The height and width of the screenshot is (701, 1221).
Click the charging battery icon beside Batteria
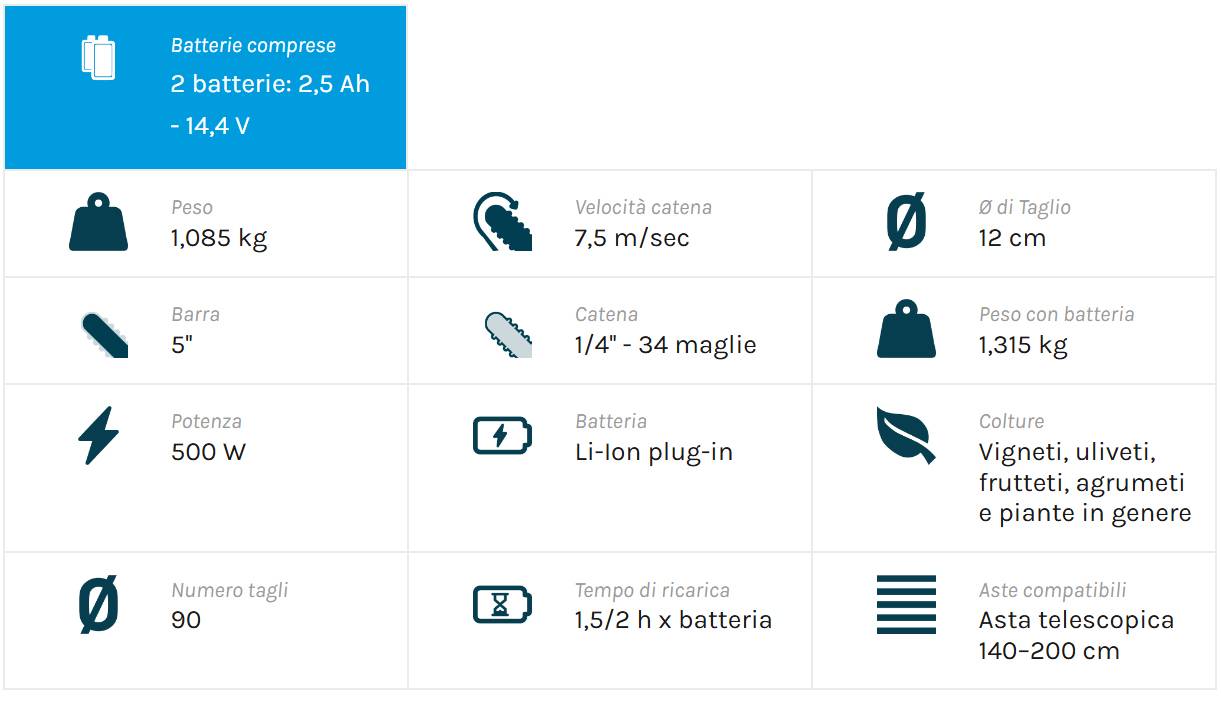pyautogui.click(x=502, y=436)
